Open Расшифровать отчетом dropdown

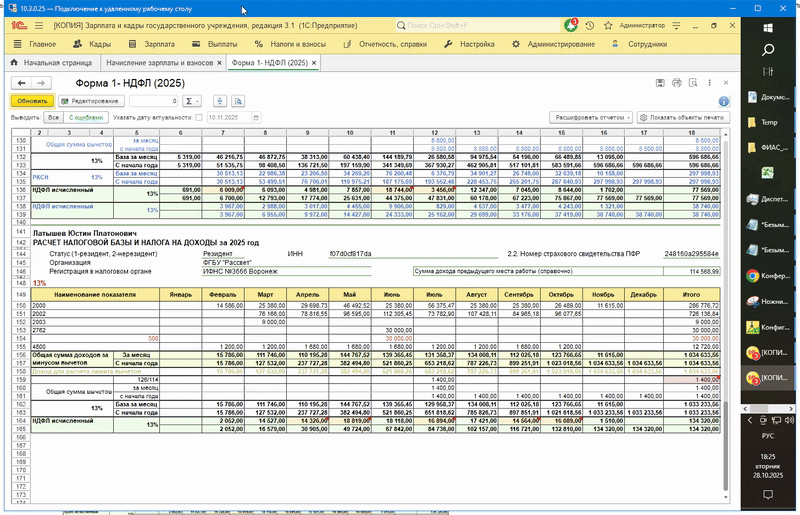point(591,117)
